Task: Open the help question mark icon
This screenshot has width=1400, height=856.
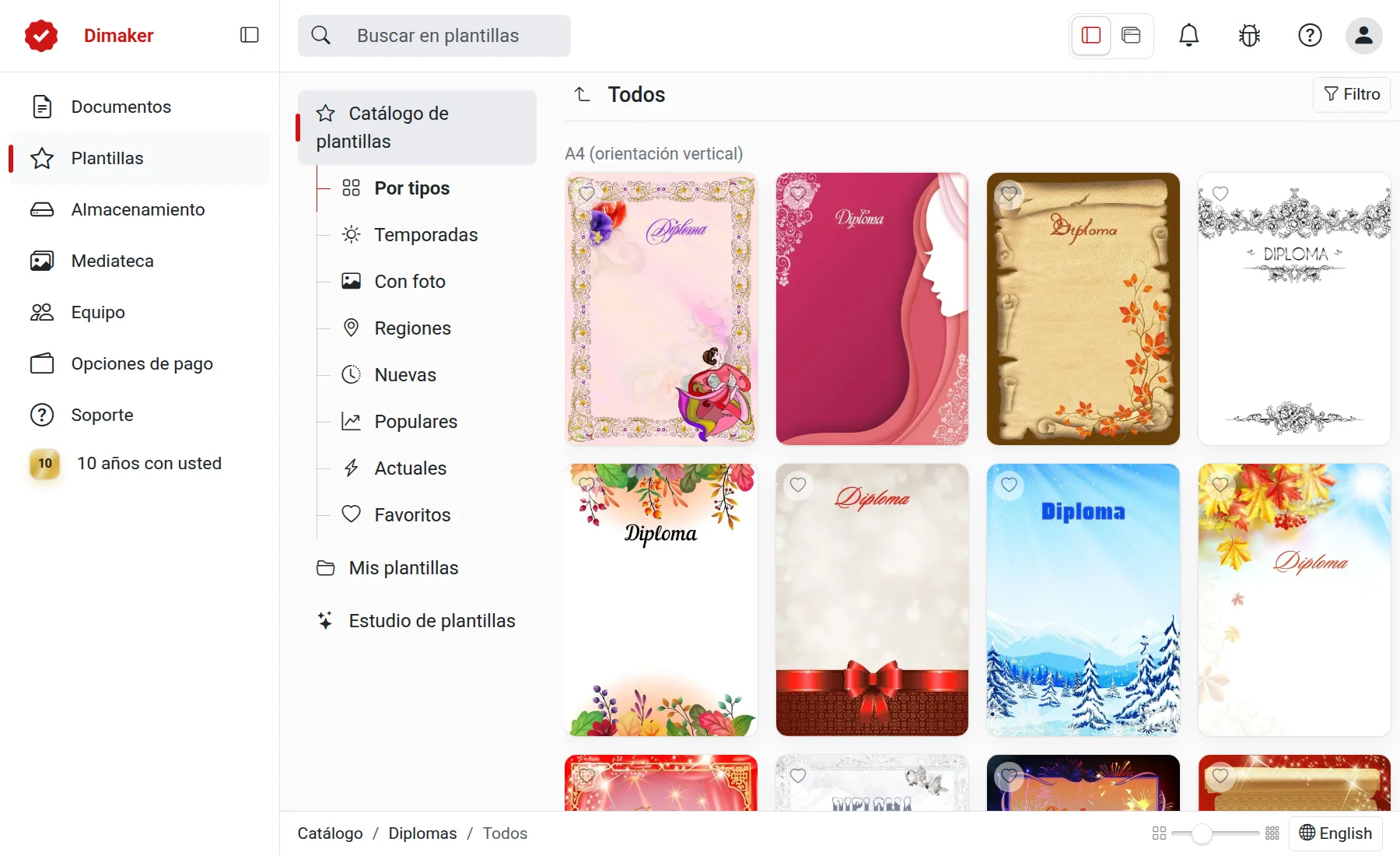Action: (x=1310, y=35)
